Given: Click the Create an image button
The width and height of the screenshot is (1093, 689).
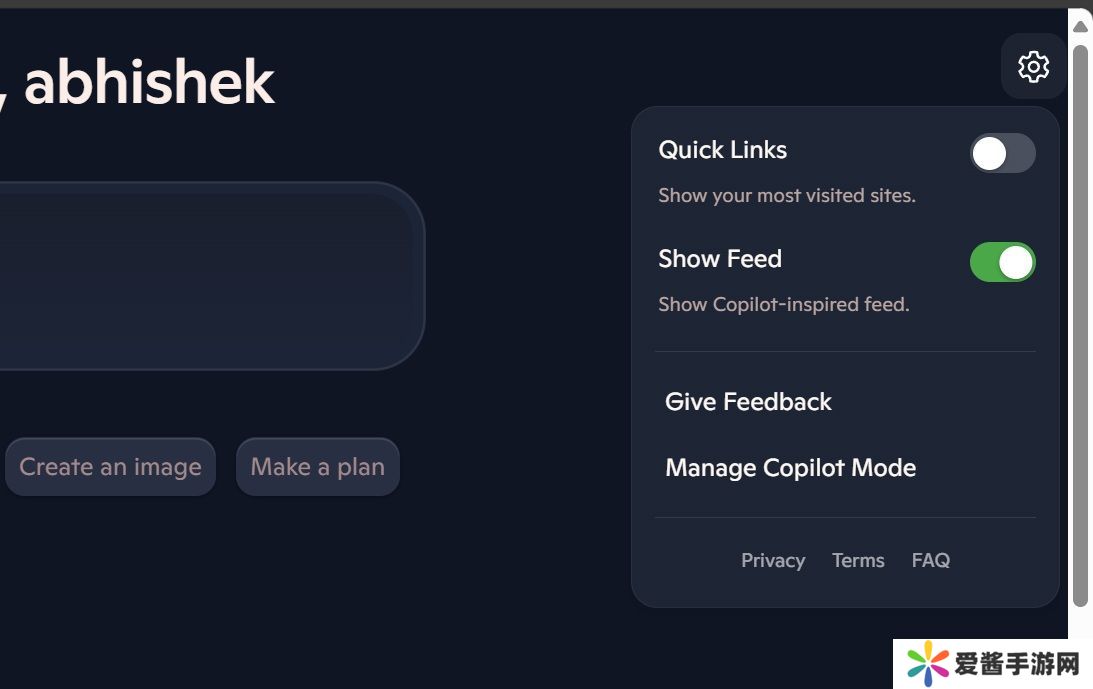Looking at the screenshot, I should tap(110, 467).
